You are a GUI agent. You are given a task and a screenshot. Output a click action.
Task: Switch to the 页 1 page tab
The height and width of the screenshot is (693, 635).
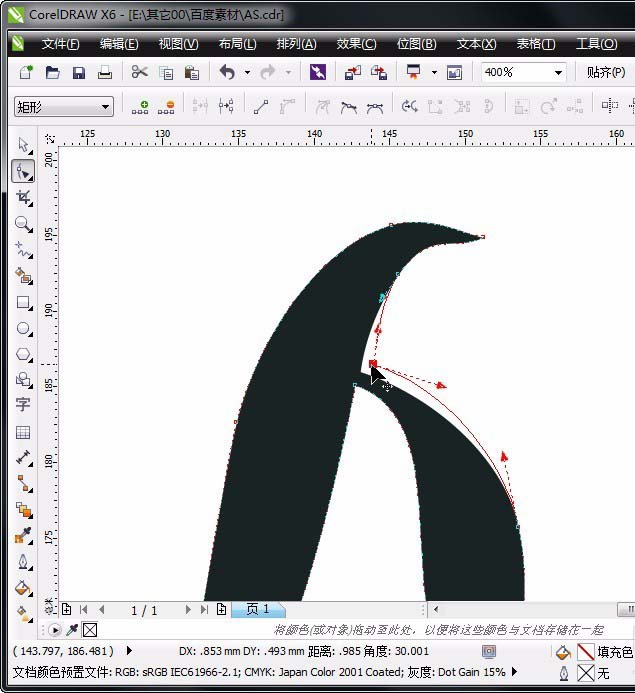point(258,609)
